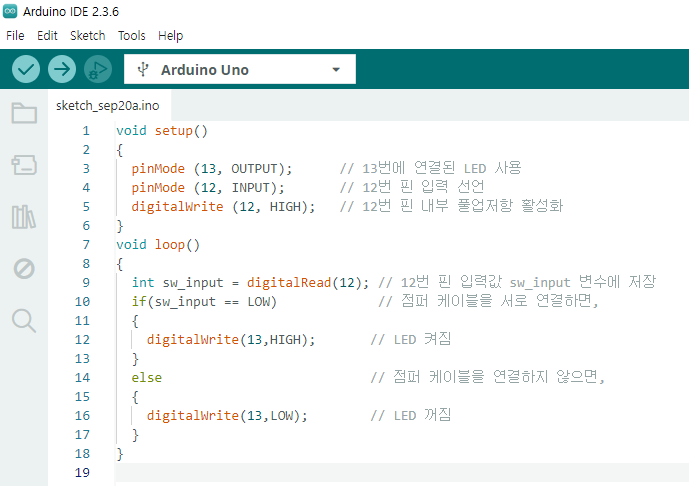
Task: Click line number 7 in gutter
Action: (x=86, y=245)
